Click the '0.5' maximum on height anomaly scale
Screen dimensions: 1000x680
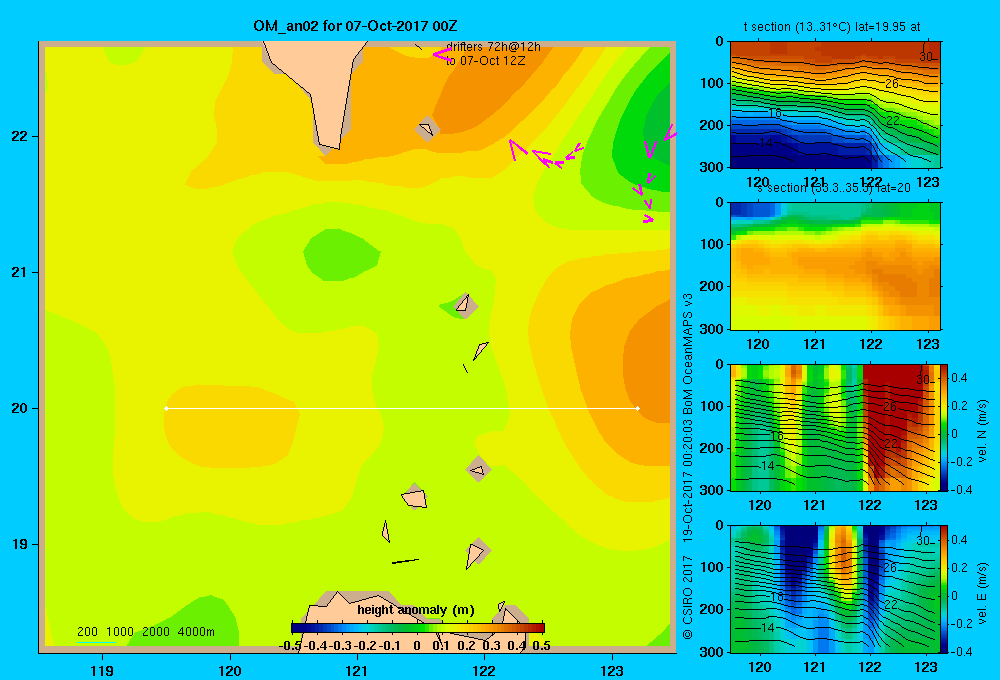coord(541,646)
